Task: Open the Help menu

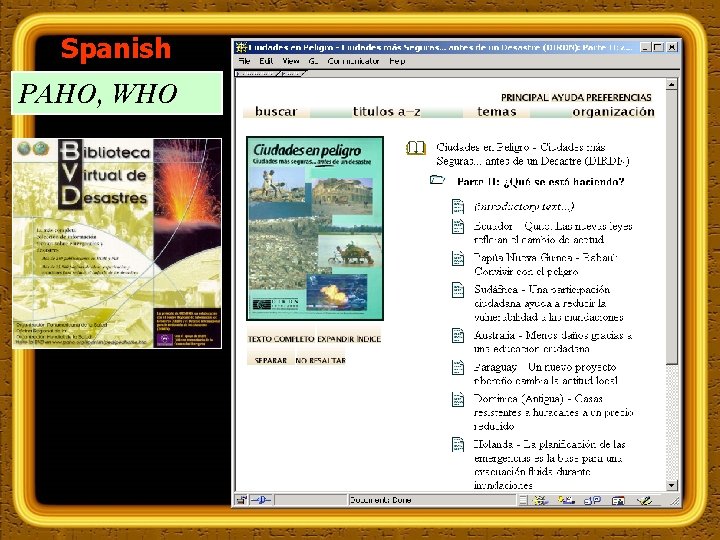Action: [397, 61]
